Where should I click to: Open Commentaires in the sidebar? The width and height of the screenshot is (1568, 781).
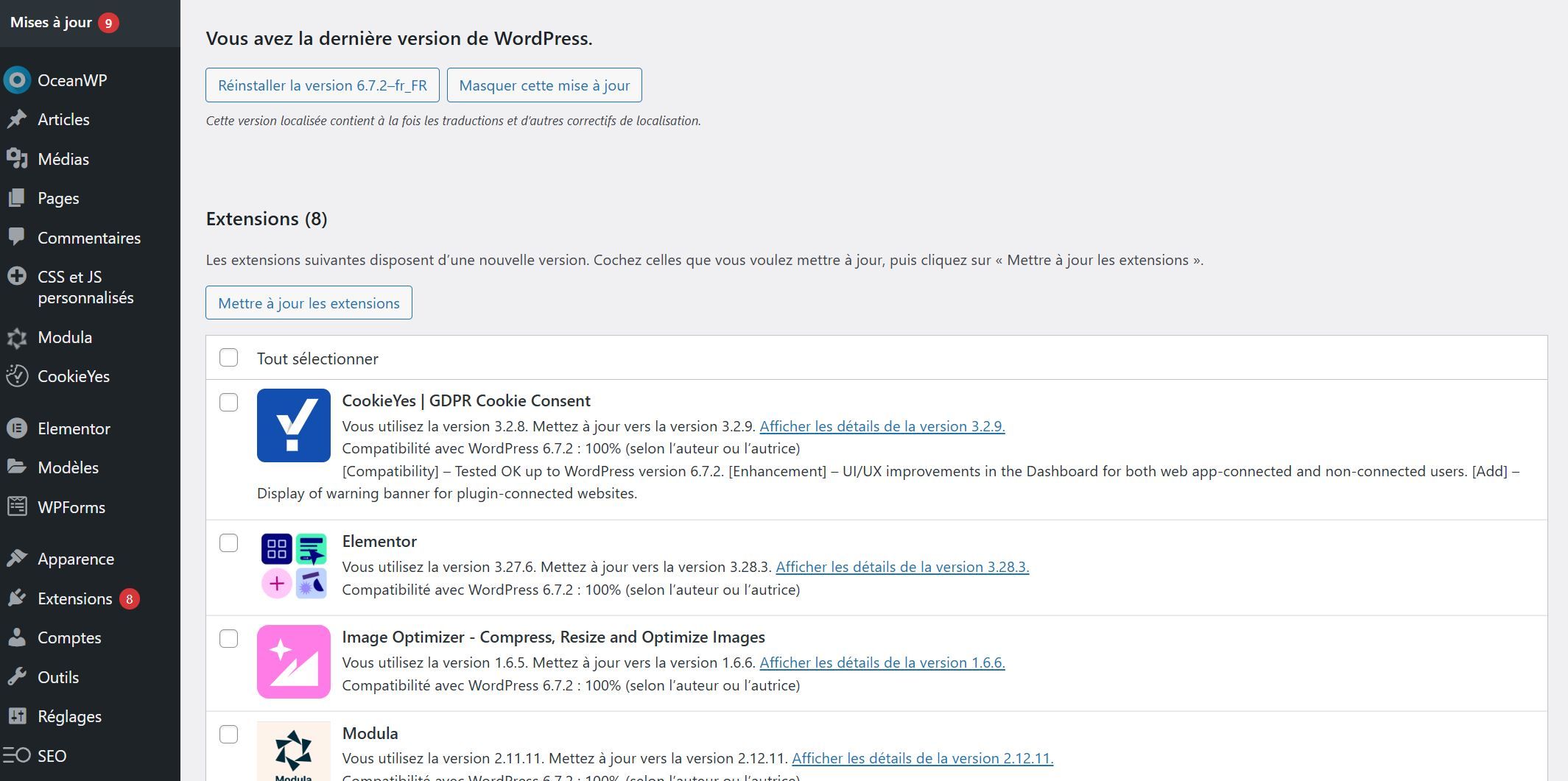[x=90, y=238]
